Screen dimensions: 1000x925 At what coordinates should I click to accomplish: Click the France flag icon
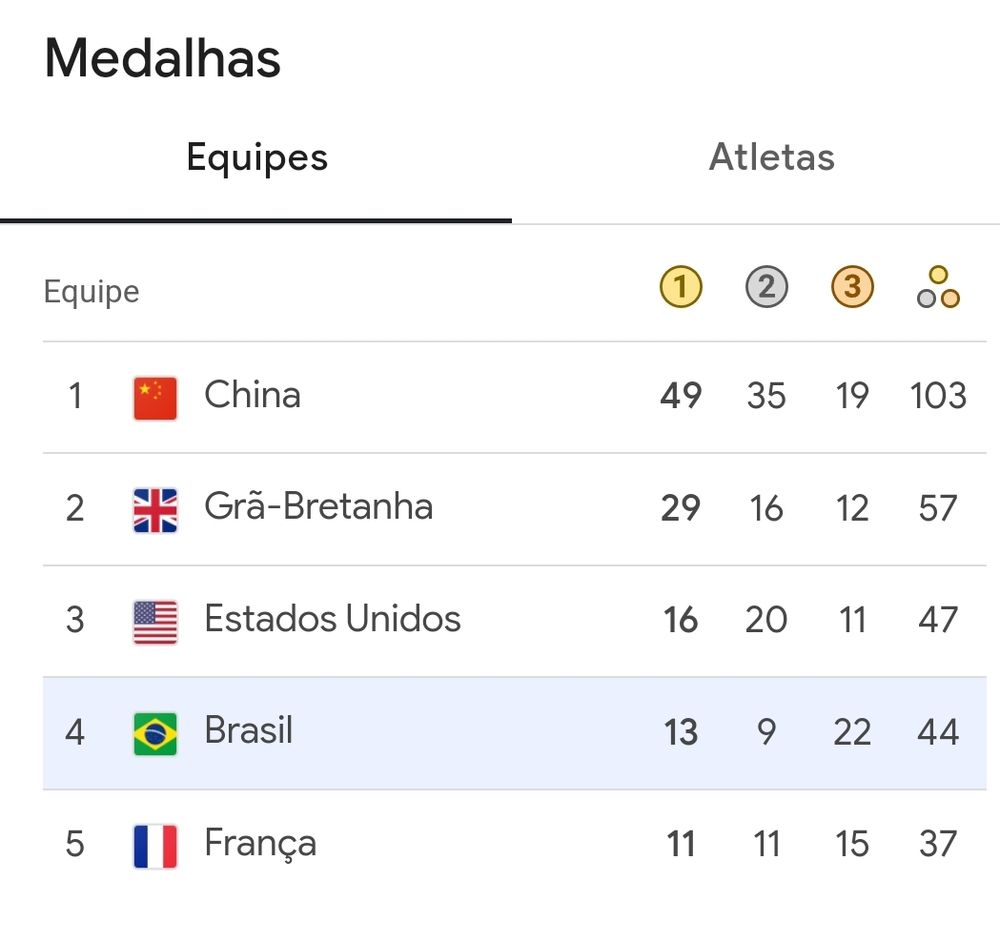155,845
